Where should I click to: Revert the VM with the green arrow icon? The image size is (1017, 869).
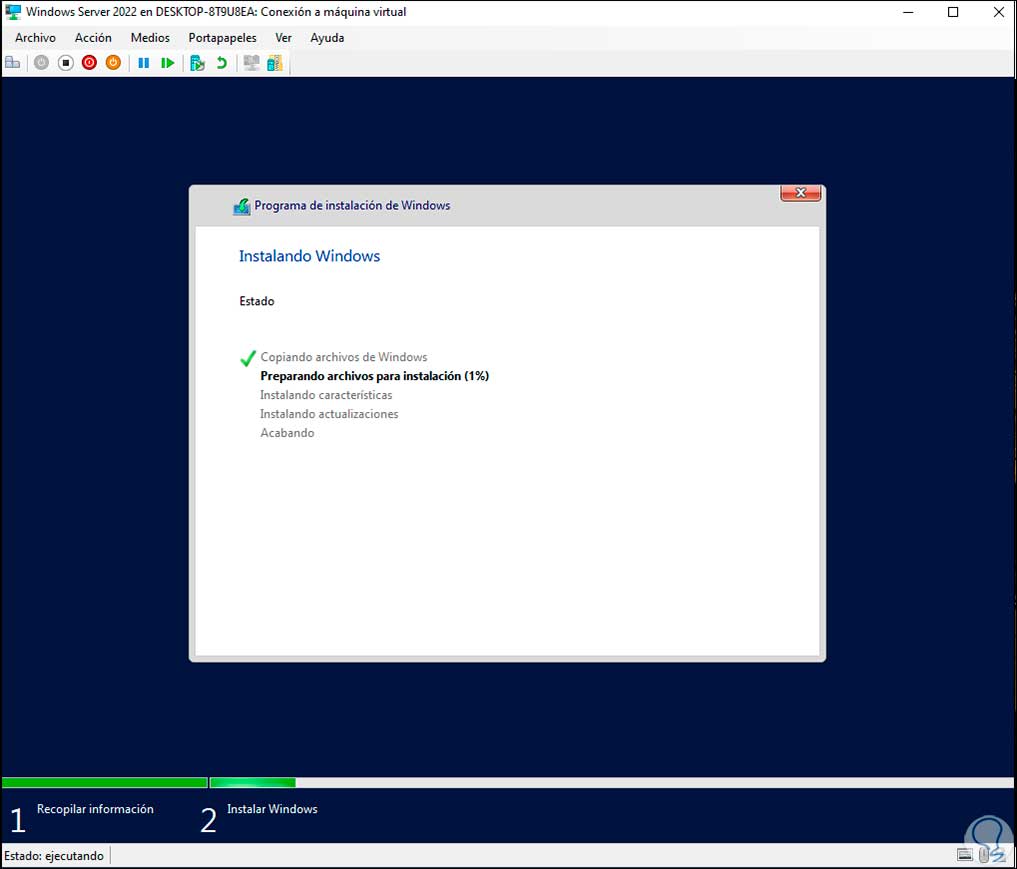222,63
